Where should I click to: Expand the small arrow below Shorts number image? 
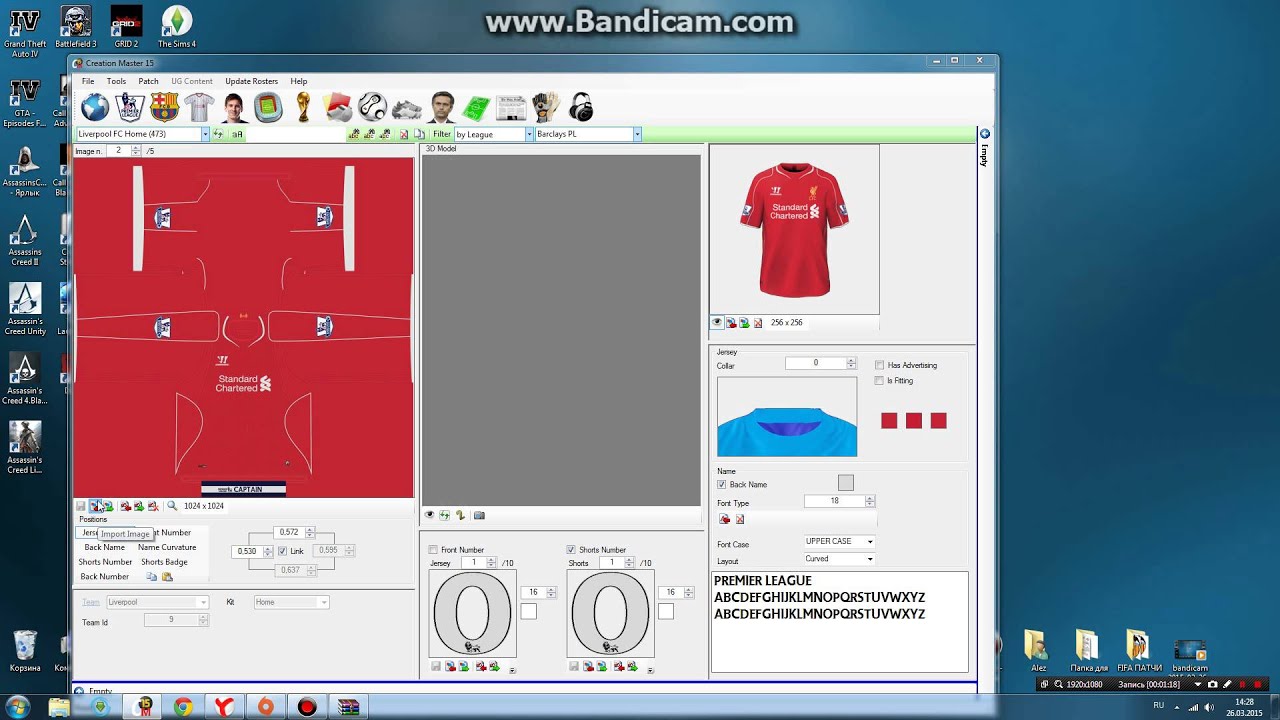[650, 669]
